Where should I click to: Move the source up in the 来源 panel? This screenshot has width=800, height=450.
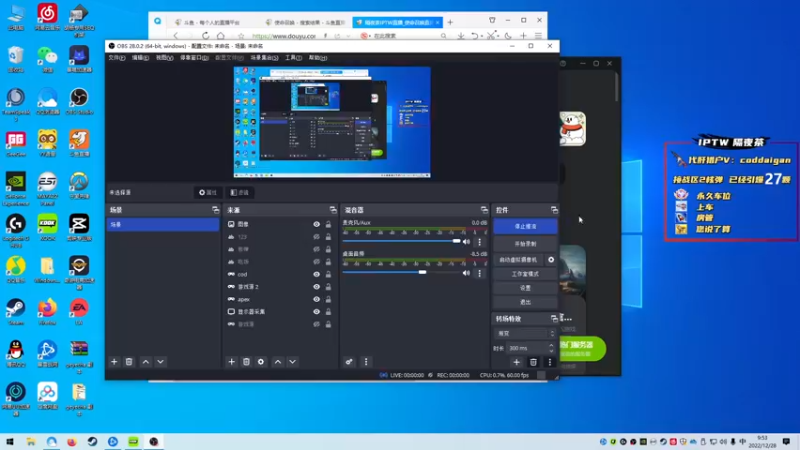coord(278,362)
